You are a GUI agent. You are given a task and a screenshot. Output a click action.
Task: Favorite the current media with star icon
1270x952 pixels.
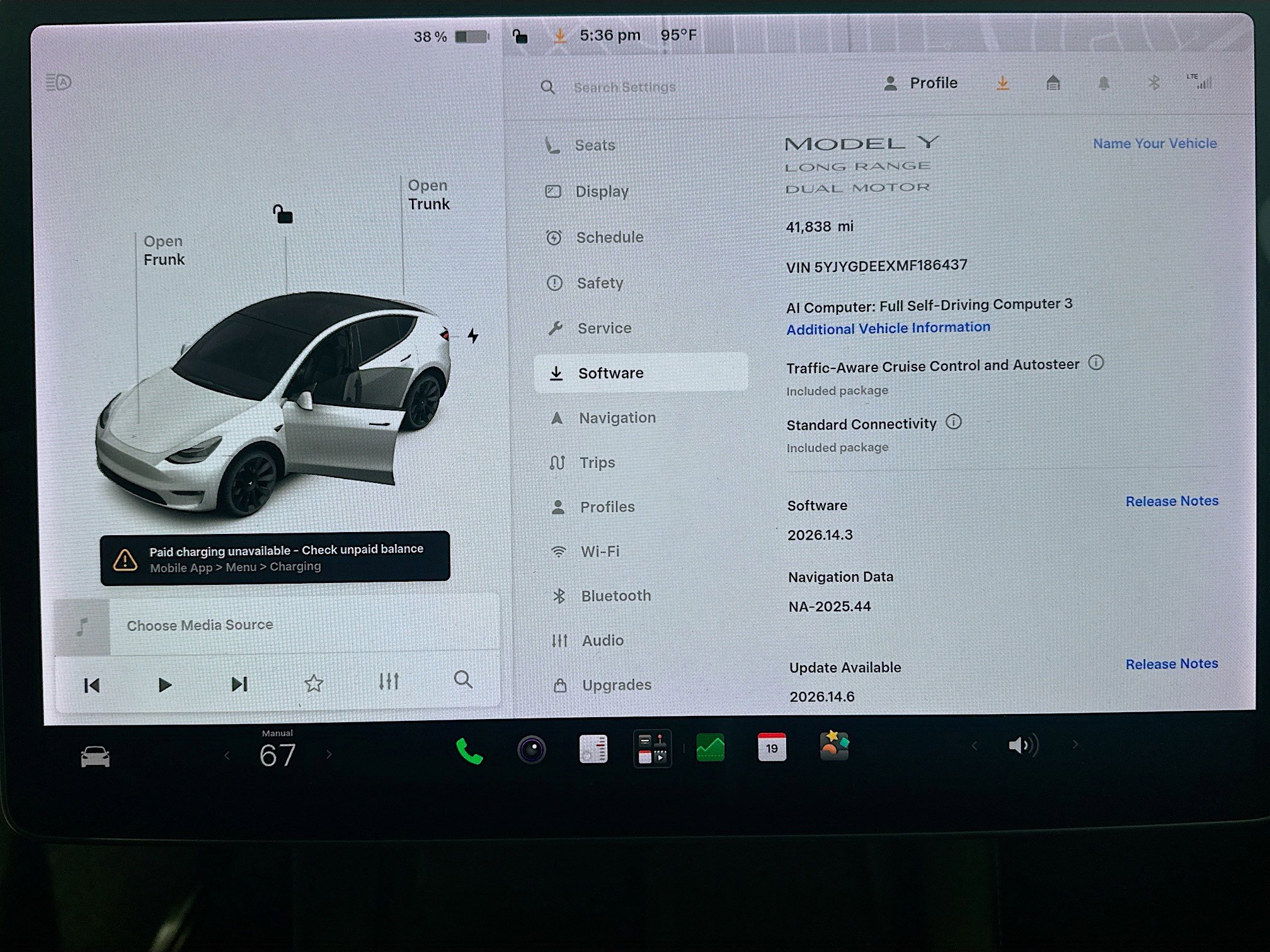click(x=314, y=683)
